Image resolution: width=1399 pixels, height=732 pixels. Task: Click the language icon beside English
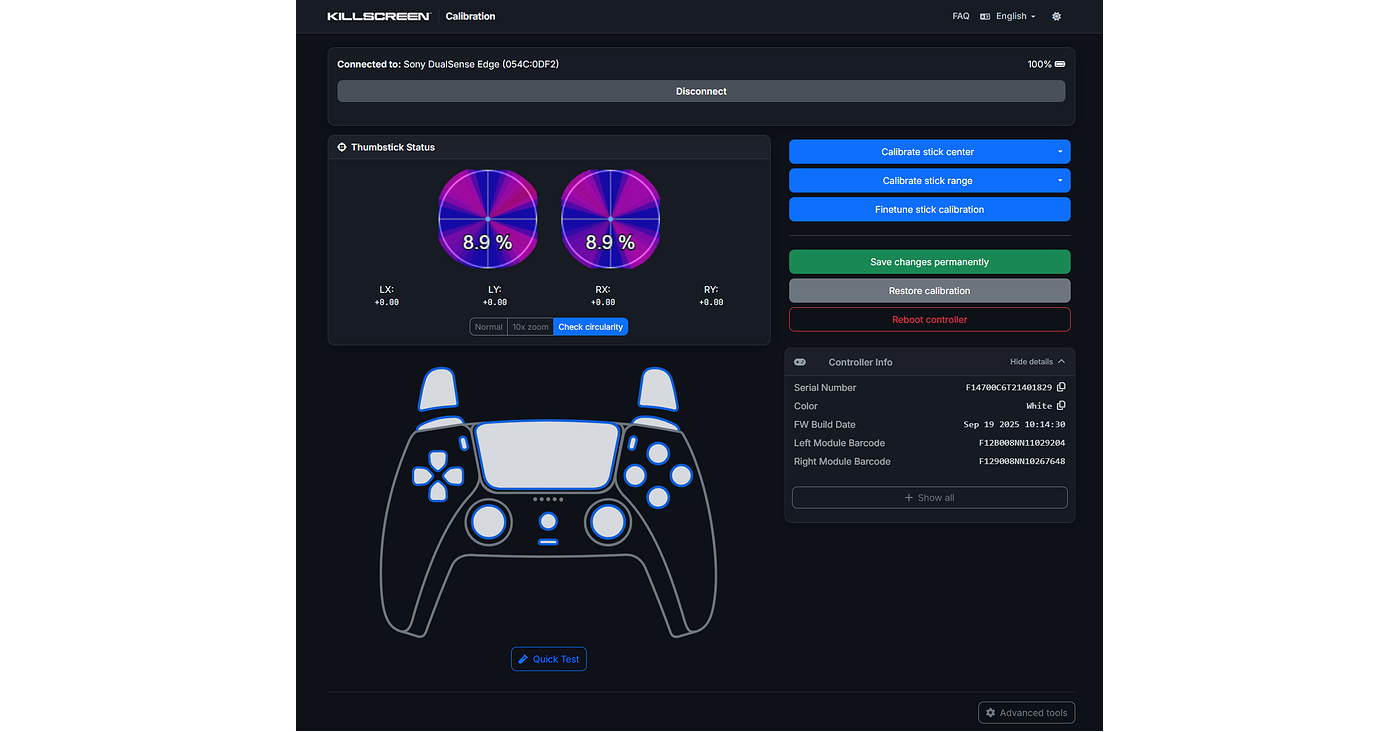coord(985,16)
